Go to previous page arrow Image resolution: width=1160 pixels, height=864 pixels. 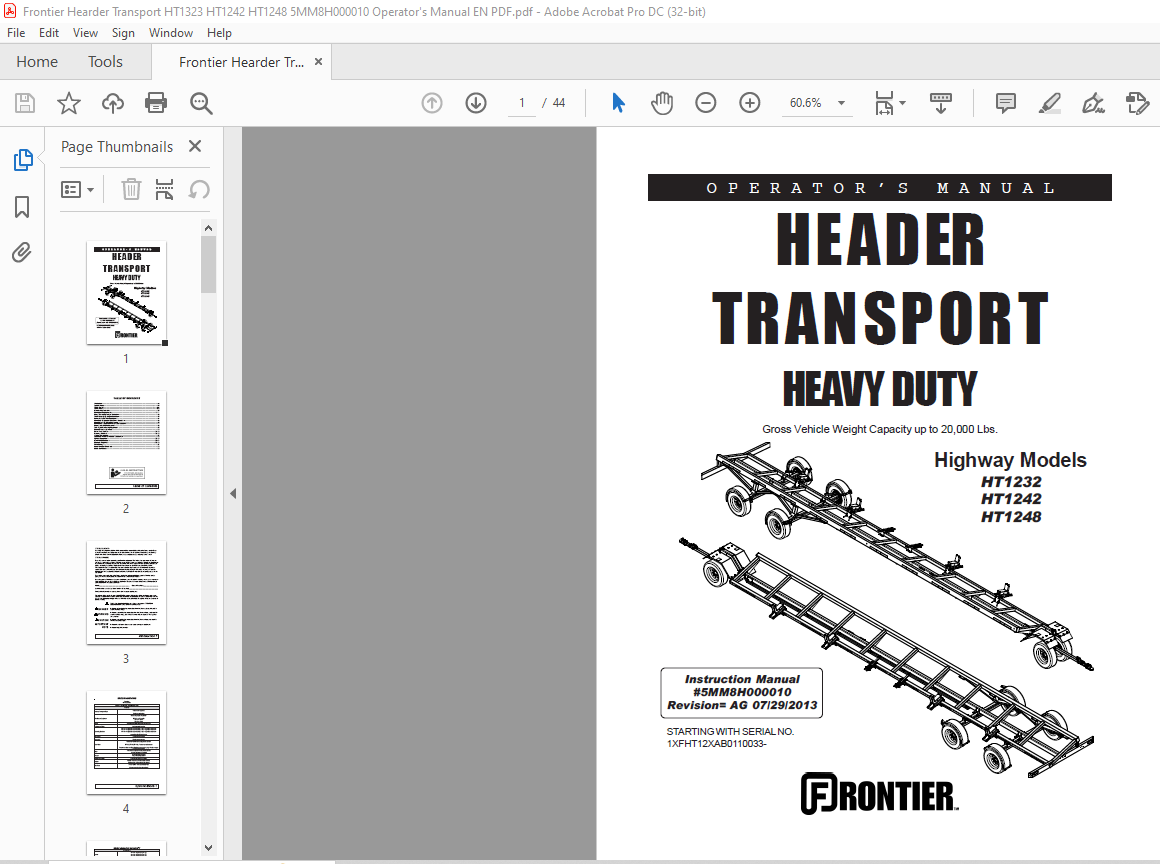(x=432, y=103)
